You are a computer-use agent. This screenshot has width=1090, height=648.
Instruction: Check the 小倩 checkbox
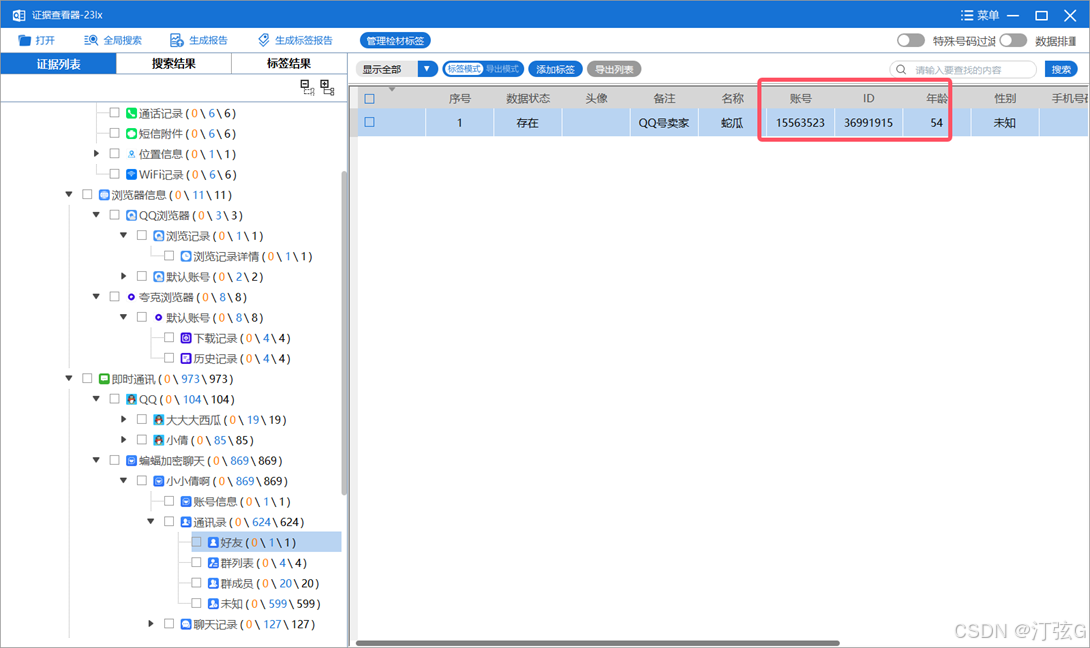[142, 440]
